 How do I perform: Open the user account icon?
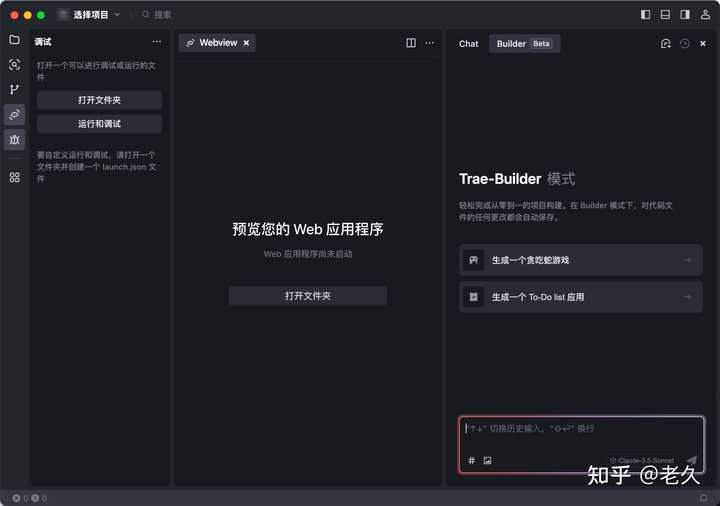tap(705, 15)
